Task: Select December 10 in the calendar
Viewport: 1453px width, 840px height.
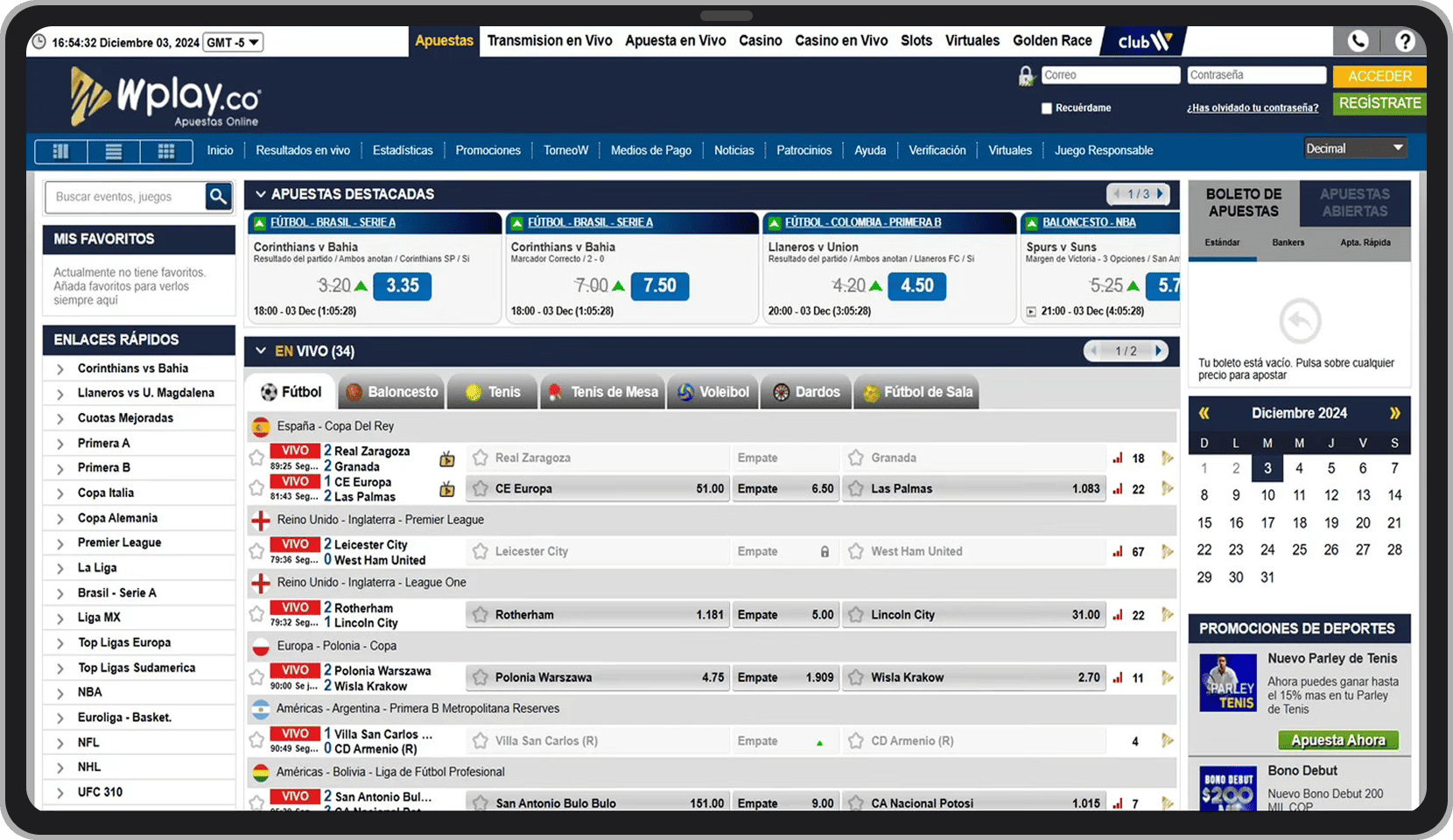Action: [x=1267, y=495]
